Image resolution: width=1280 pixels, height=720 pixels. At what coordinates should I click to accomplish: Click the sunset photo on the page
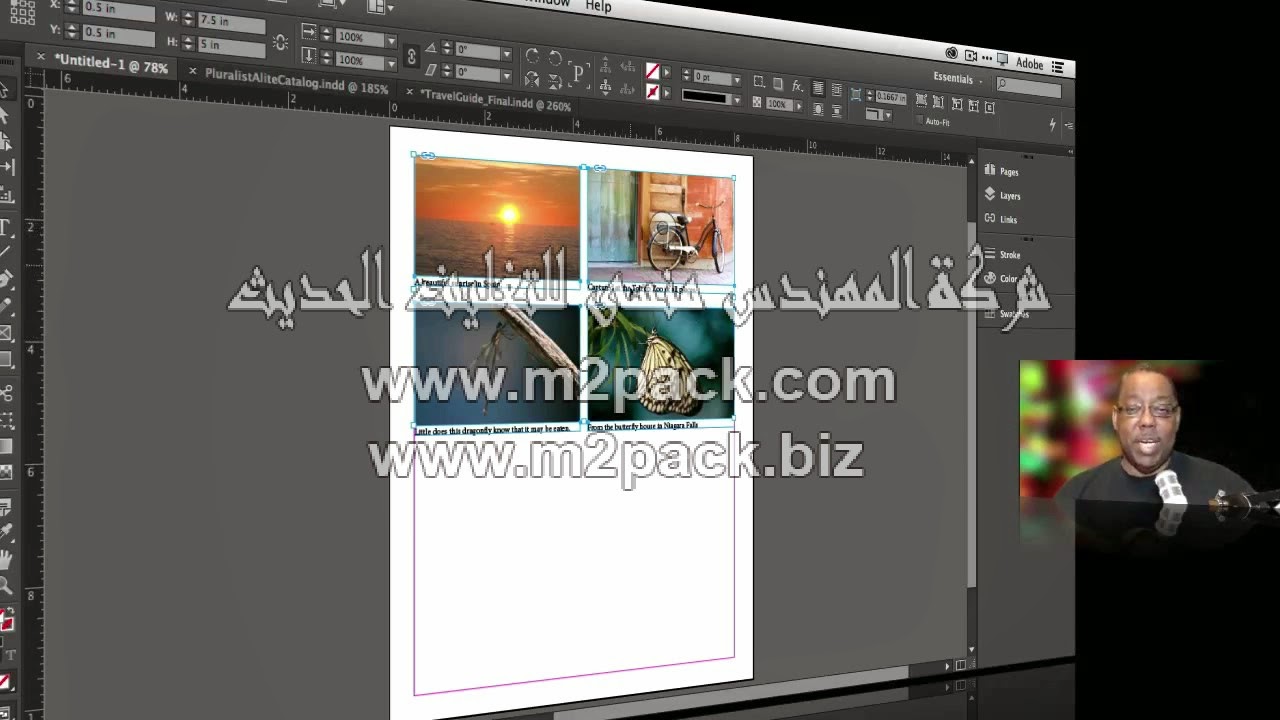[x=497, y=216]
